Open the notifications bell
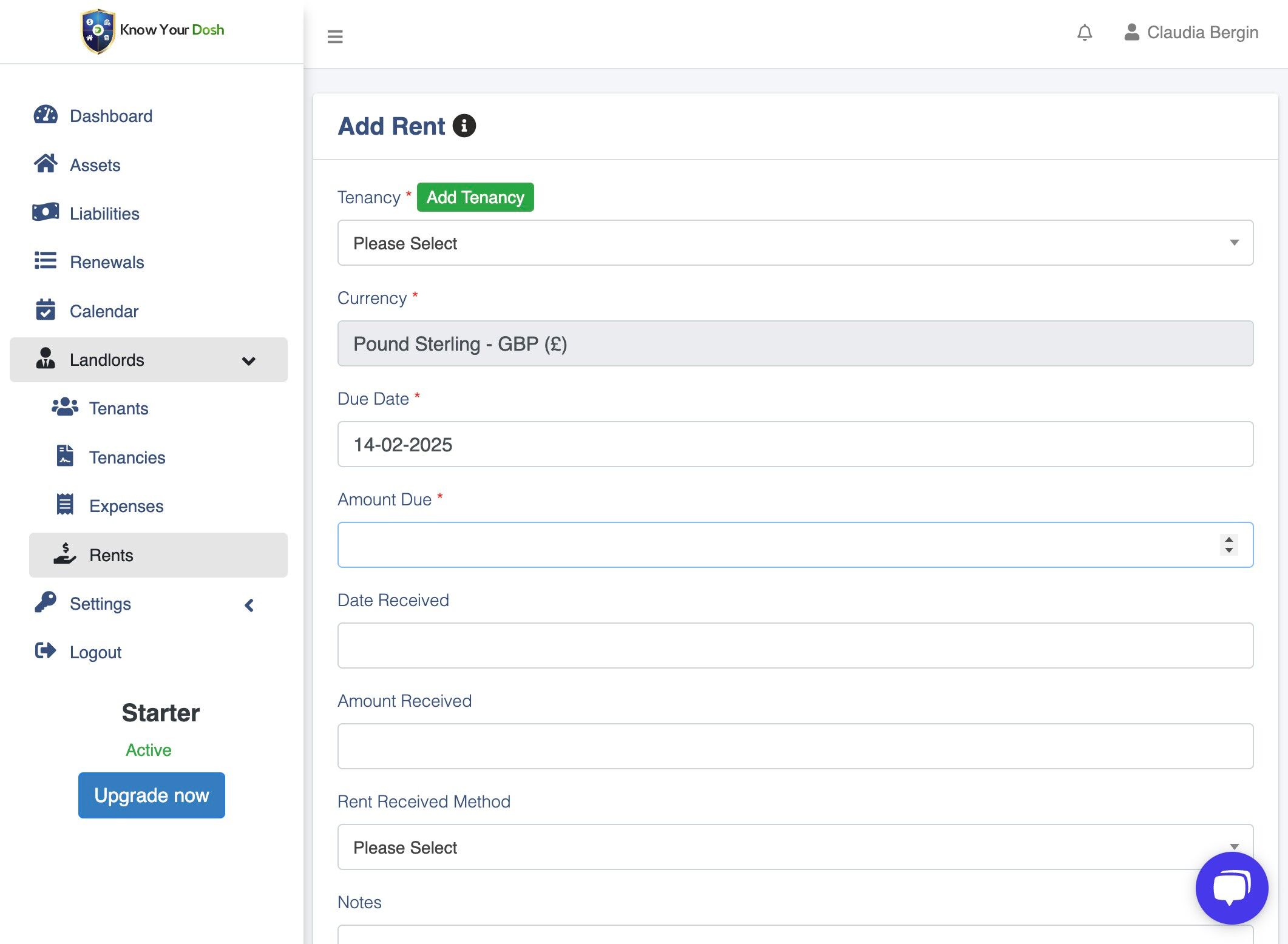1288x944 pixels. [x=1085, y=32]
